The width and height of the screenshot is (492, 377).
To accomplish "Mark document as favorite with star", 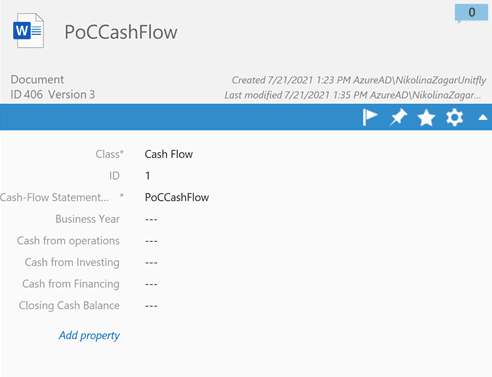I will coord(426,118).
